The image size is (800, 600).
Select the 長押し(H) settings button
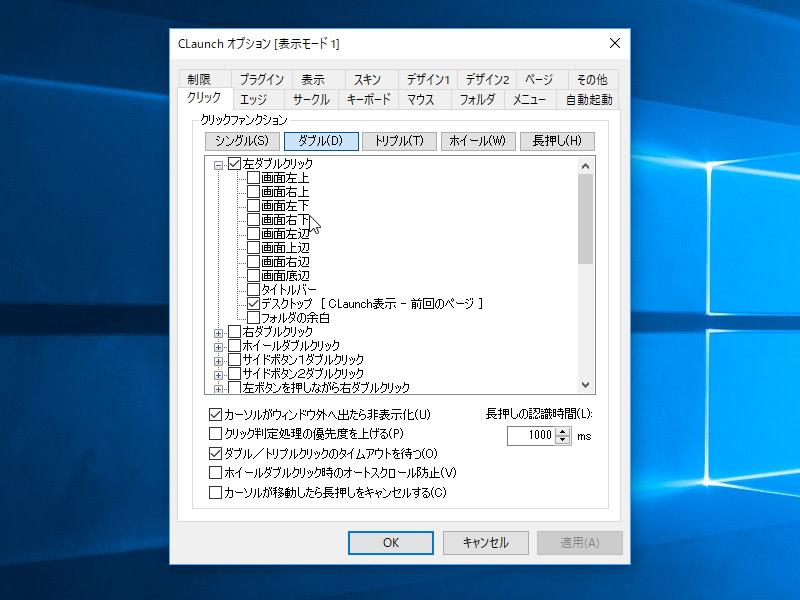tap(556, 141)
